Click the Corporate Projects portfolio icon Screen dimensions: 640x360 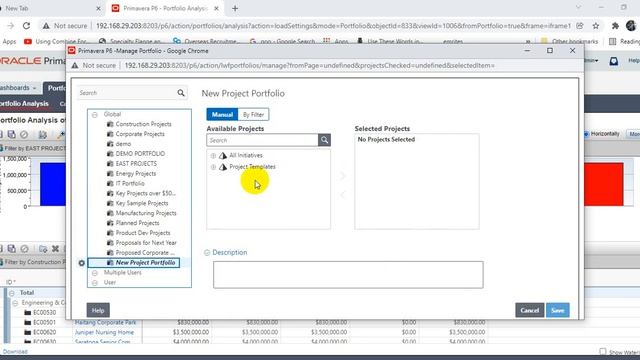(x=110, y=134)
